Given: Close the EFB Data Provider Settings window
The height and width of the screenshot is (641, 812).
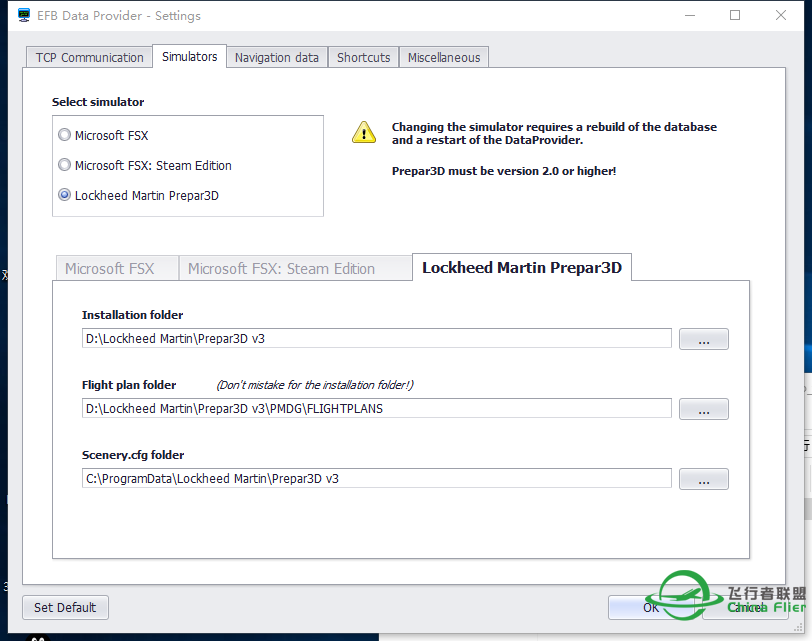Looking at the screenshot, I should pos(781,16).
